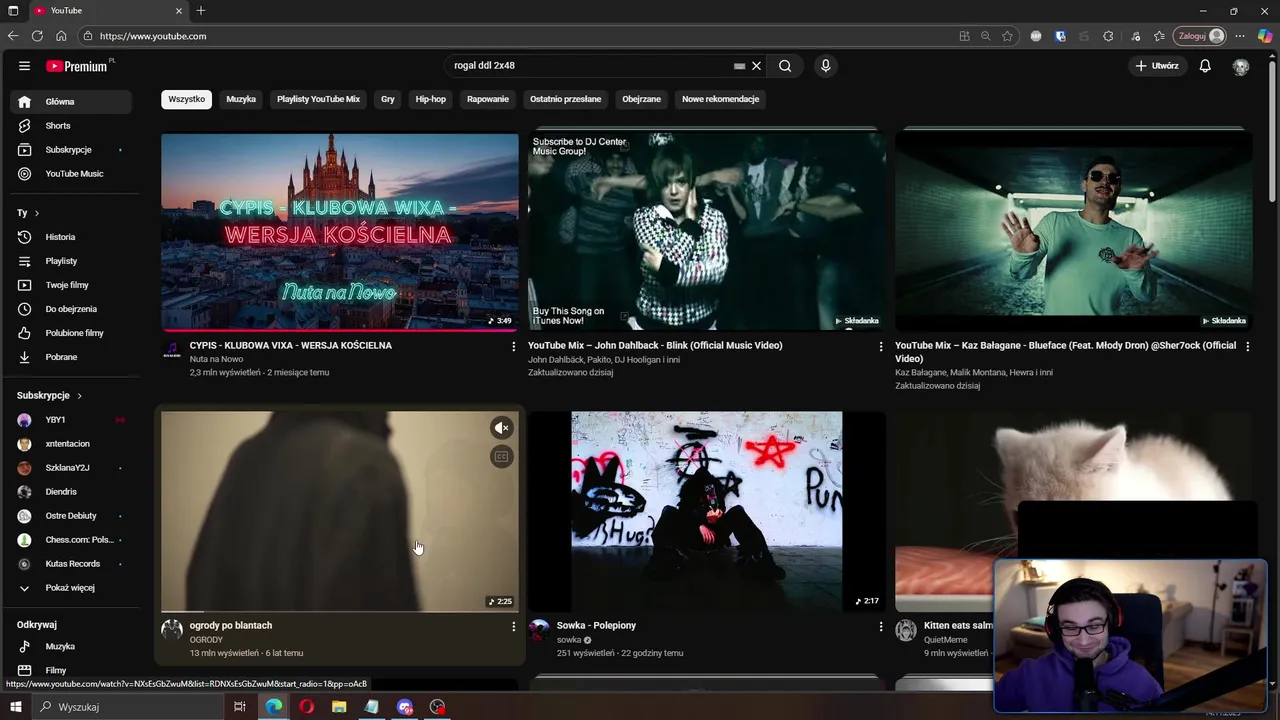
Task: Open the xntentacion channel subscription
Action: point(71,444)
